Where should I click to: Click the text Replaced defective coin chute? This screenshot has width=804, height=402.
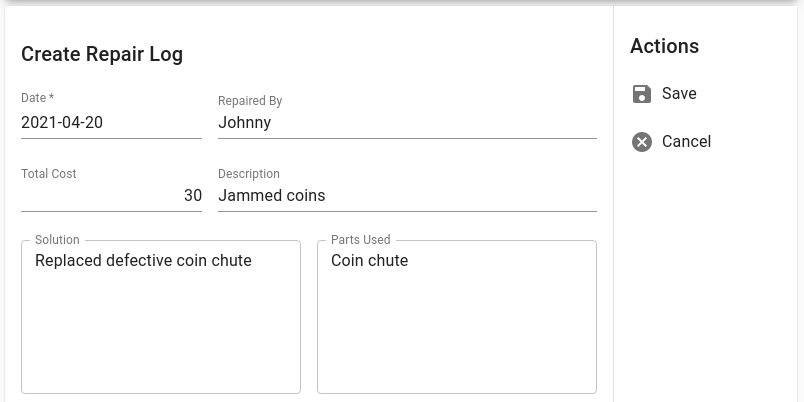point(143,260)
